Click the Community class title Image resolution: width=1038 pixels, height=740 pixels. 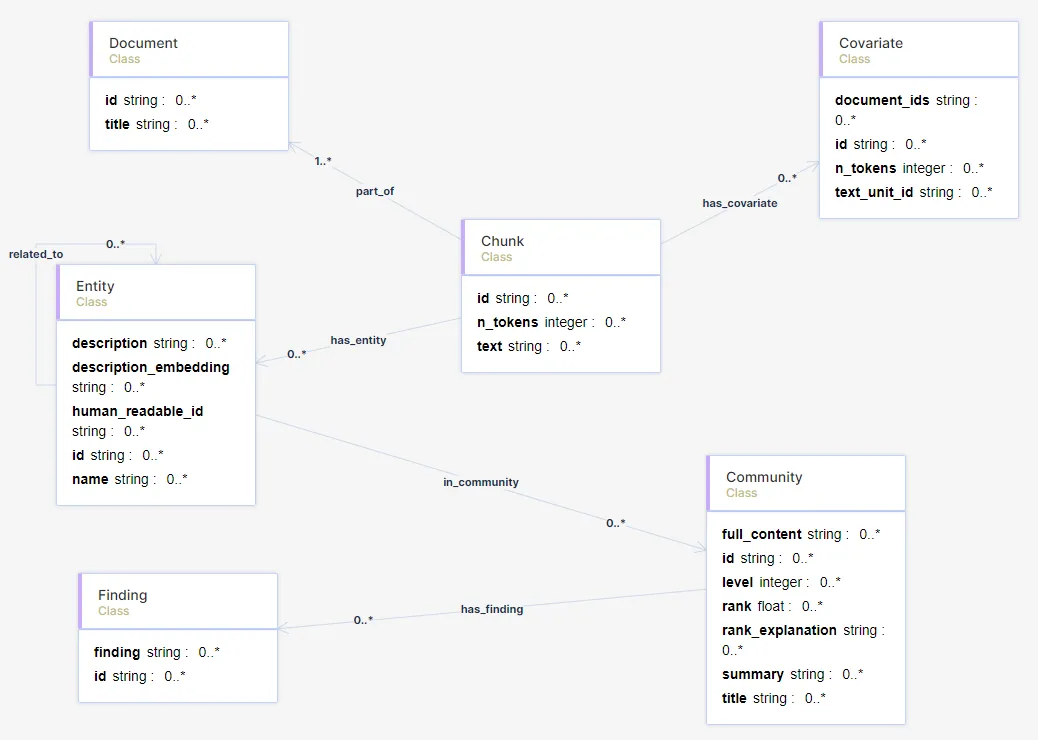[764, 477]
